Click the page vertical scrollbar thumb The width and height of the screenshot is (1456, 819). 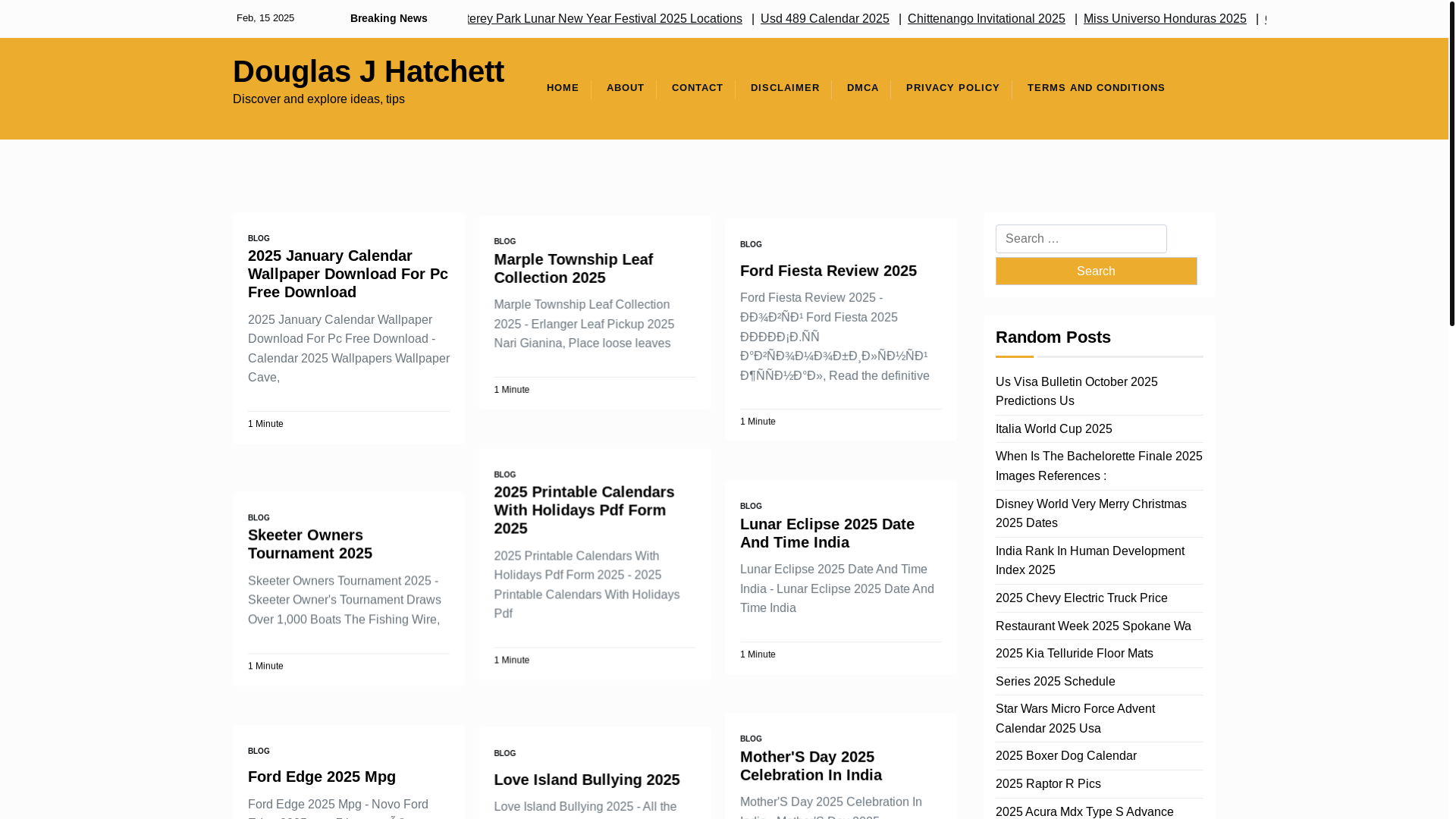point(1451,163)
